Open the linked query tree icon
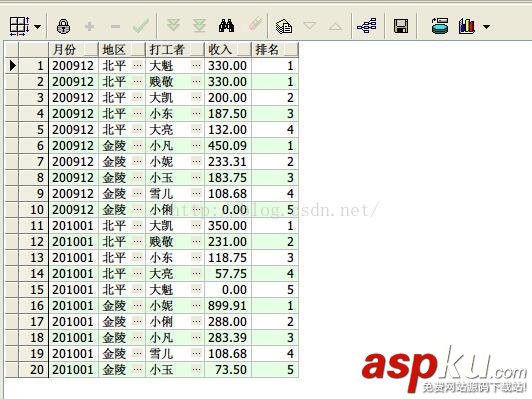532x399 pixels. click(367, 26)
